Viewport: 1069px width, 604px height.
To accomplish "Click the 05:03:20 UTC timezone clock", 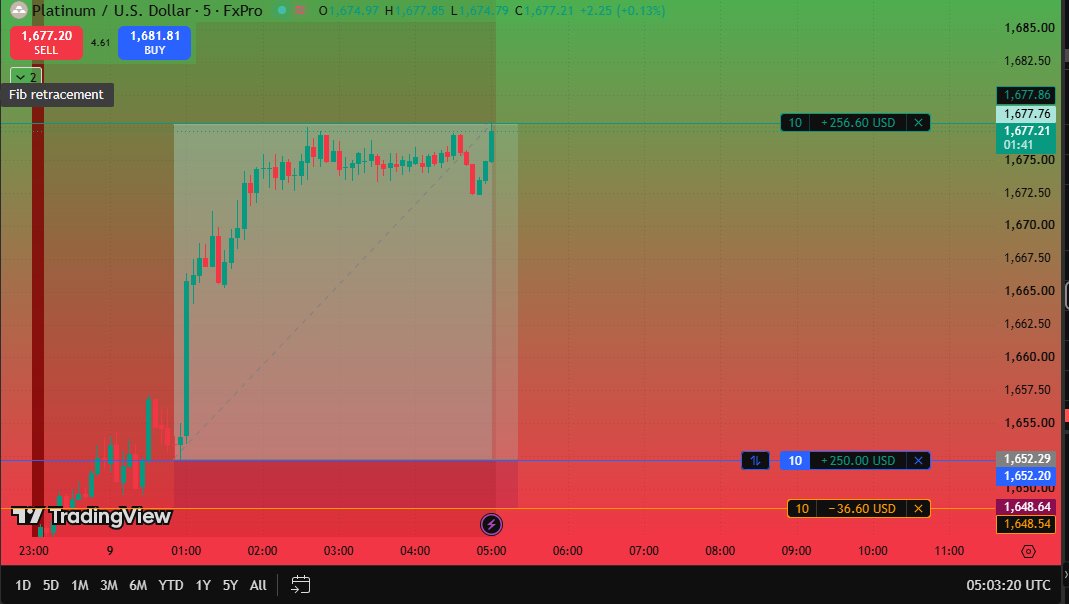I will tap(1008, 585).
